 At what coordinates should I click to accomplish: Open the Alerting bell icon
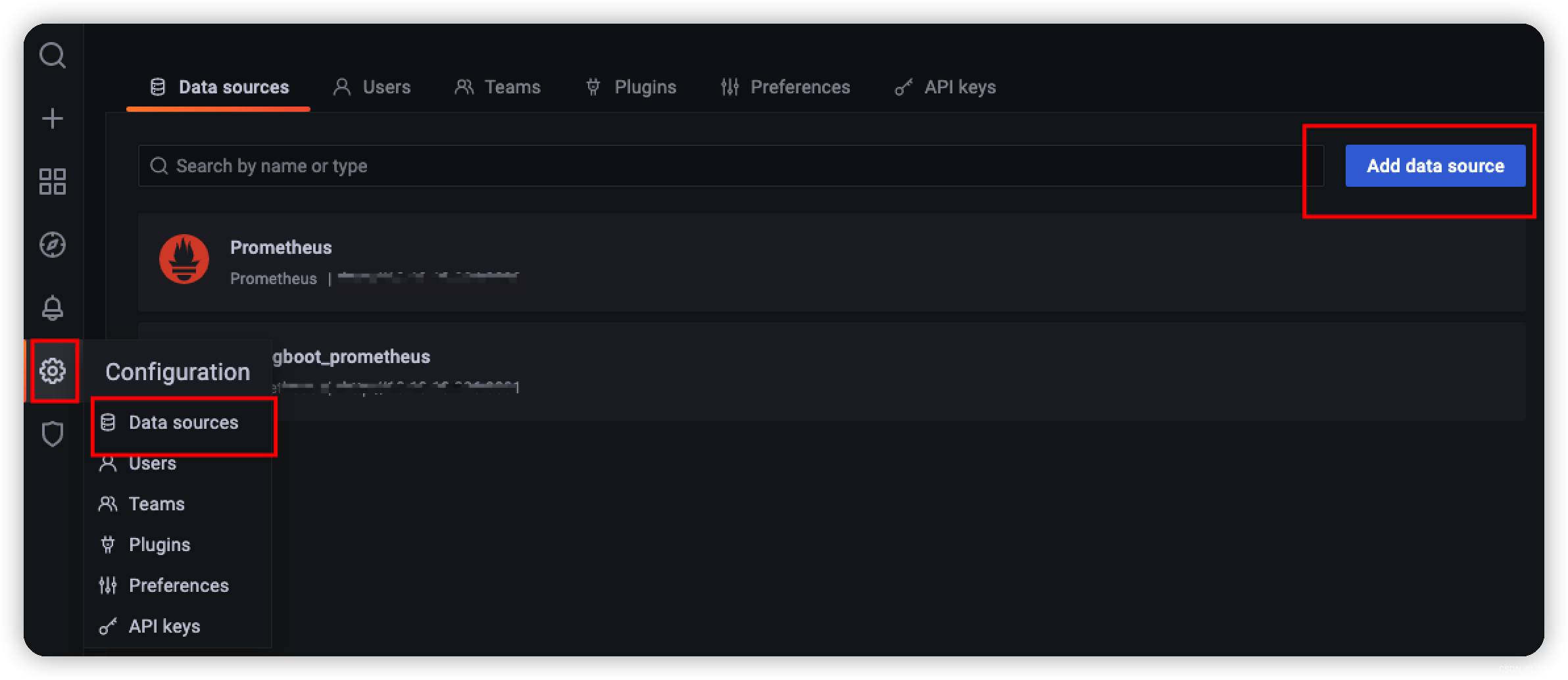pos(53,308)
